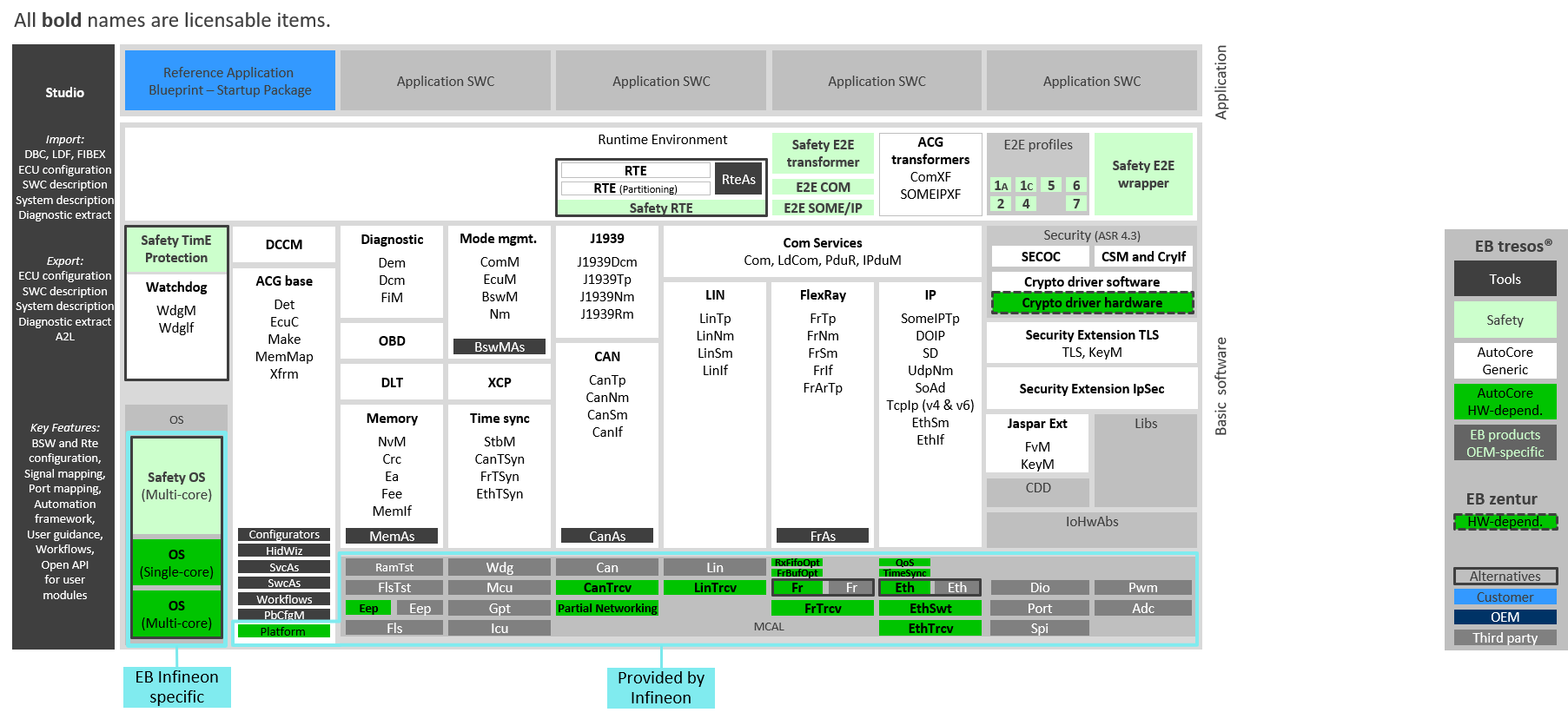Select the Safety OS (Multi-core) block
This screenshot has width=1568, height=719.
coord(176,486)
